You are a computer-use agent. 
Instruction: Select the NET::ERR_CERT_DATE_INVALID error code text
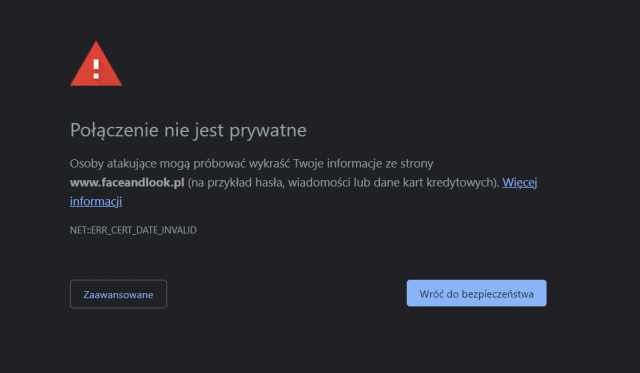[x=133, y=230]
